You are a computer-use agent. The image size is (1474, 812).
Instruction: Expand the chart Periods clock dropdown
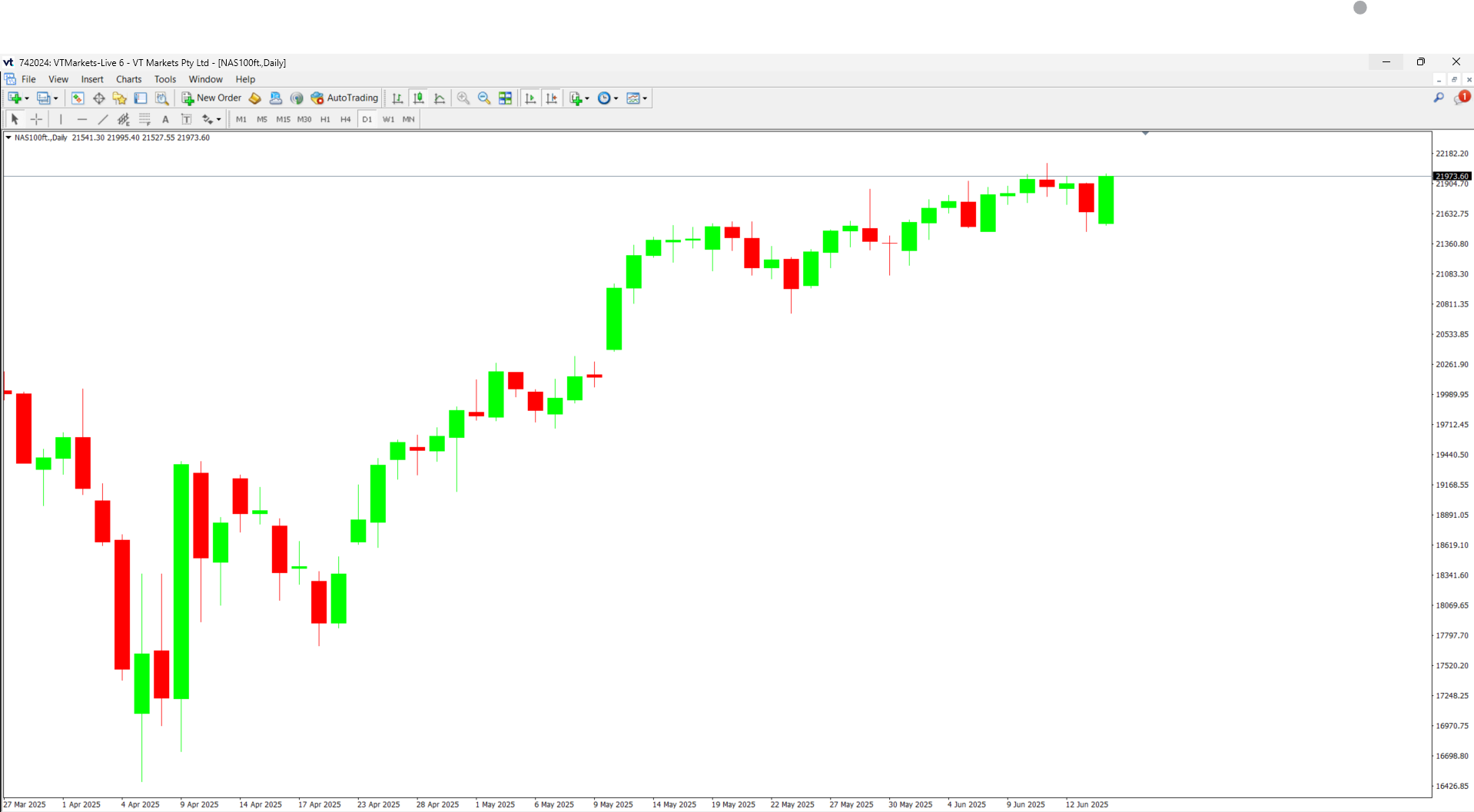coord(616,98)
